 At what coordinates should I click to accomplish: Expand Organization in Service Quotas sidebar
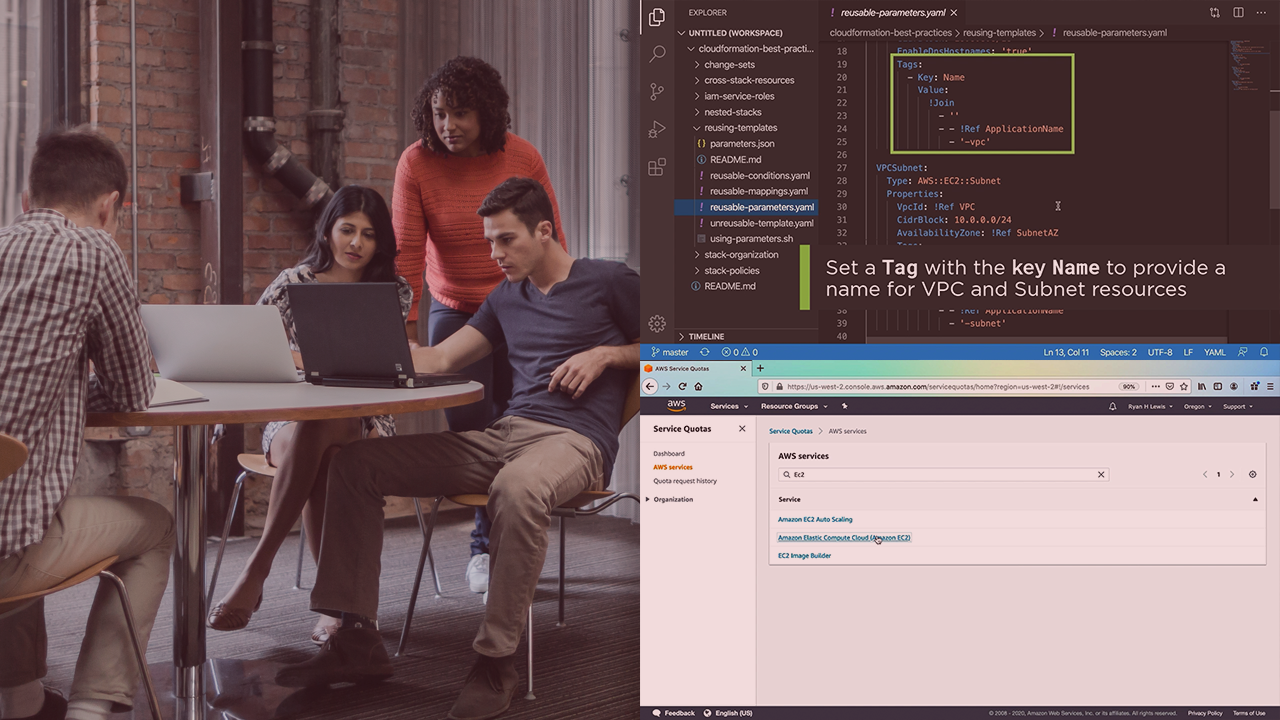click(x=673, y=499)
